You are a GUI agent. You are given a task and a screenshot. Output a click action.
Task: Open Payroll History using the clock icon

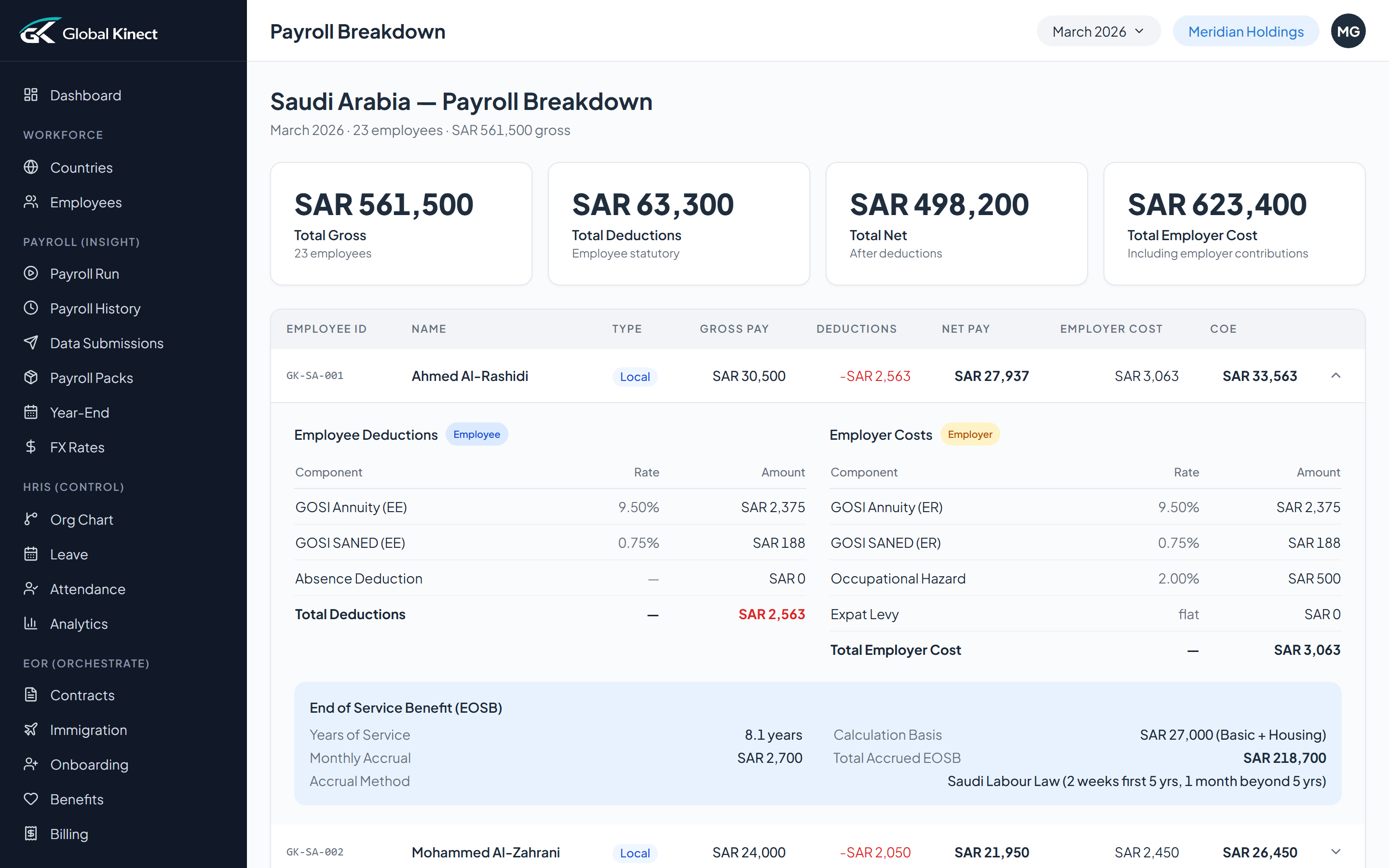pos(31,308)
